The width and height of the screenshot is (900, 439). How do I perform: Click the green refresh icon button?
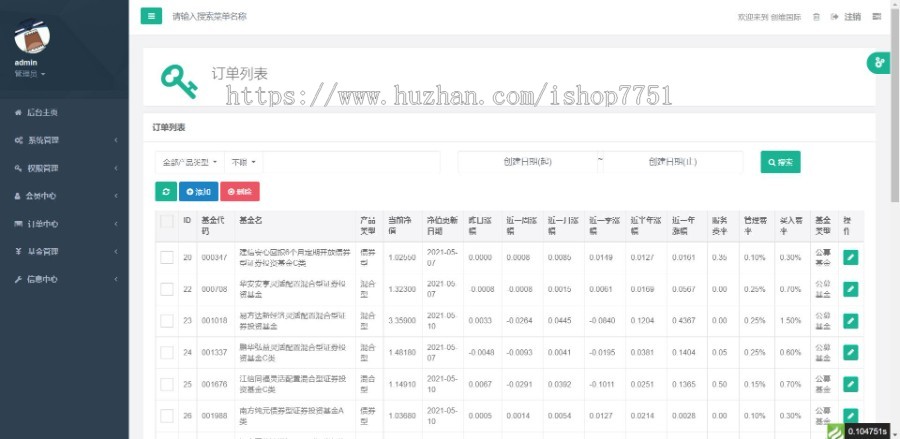pos(166,192)
